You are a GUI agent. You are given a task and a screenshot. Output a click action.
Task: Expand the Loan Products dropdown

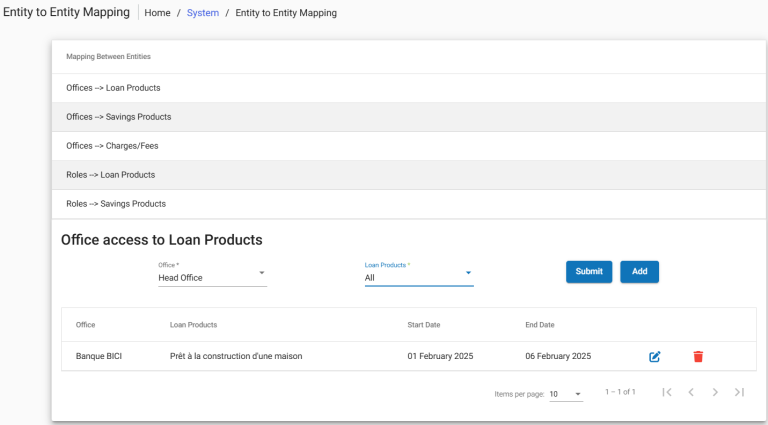[418, 277]
